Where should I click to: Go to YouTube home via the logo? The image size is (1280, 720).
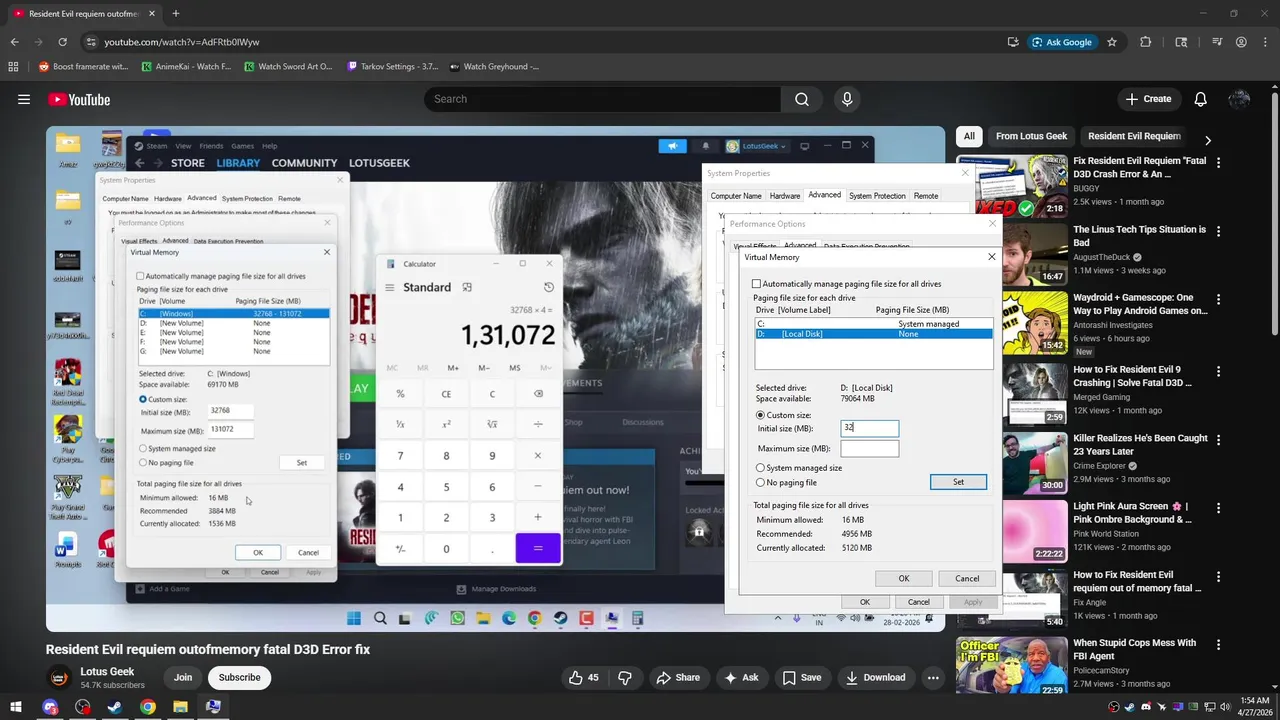(x=79, y=99)
